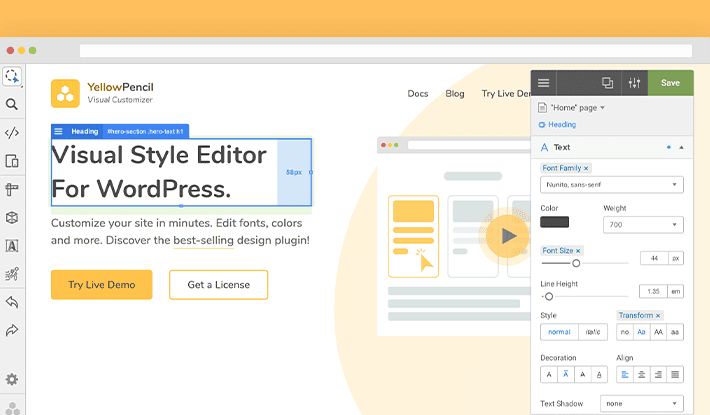The width and height of the screenshot is (710, 415).
Task: Open the heading element menu icon
Action: [x=58, y=131]
